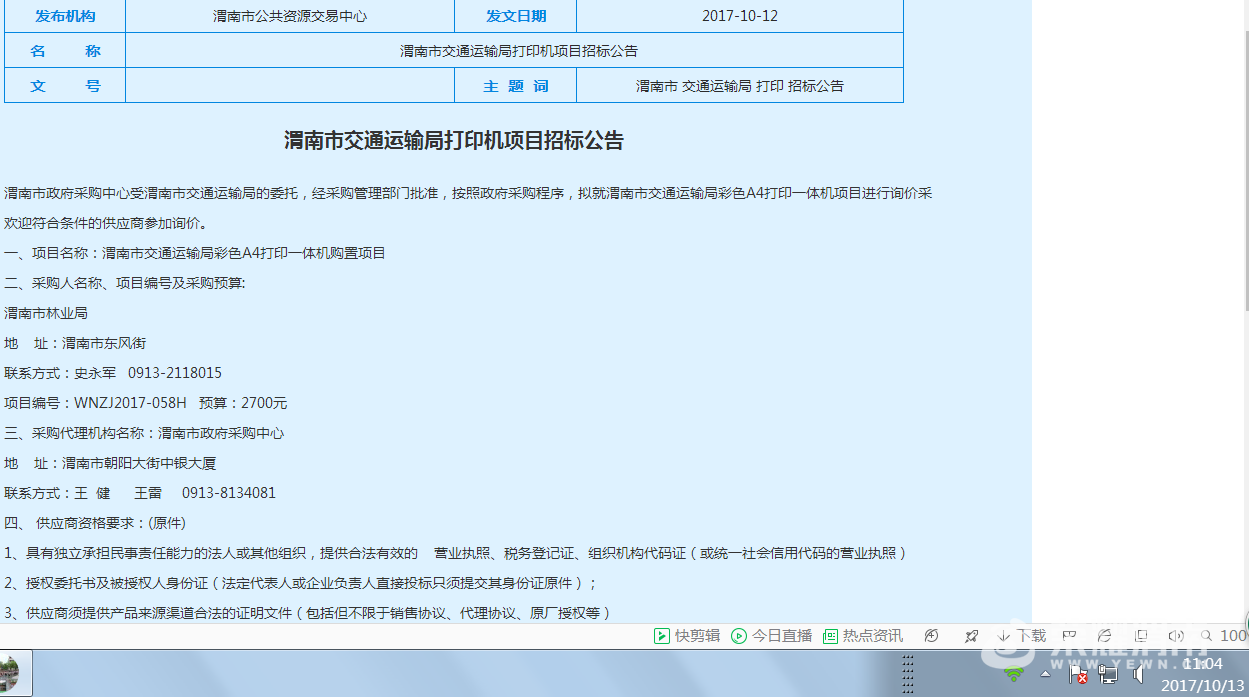Image resolution: width=1249 pixels, height=697 pixels.
Task: Open the 下载 download manager
Action: 1022,636
